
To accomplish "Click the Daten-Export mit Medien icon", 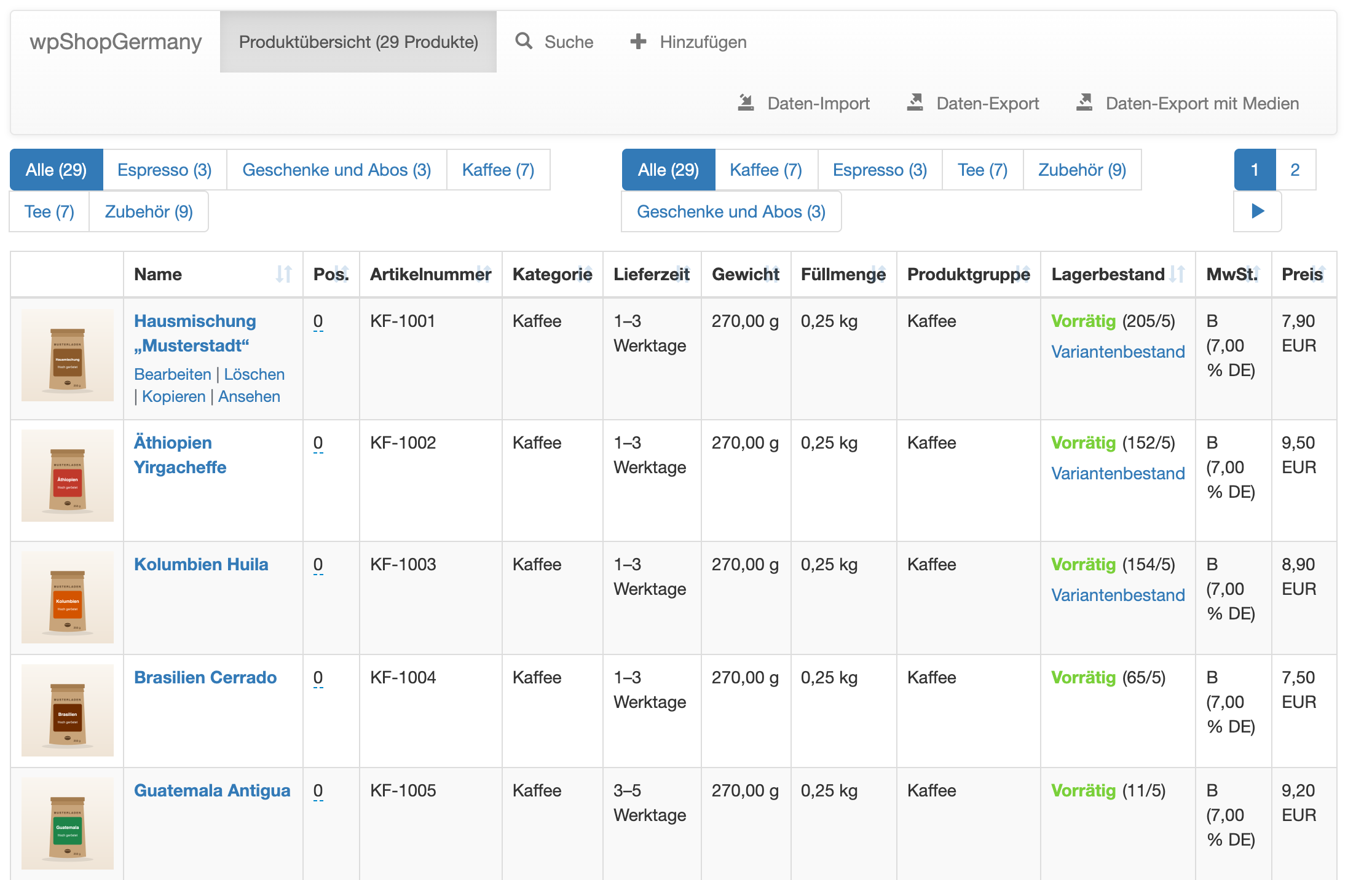I will (x=1084, y=103).
